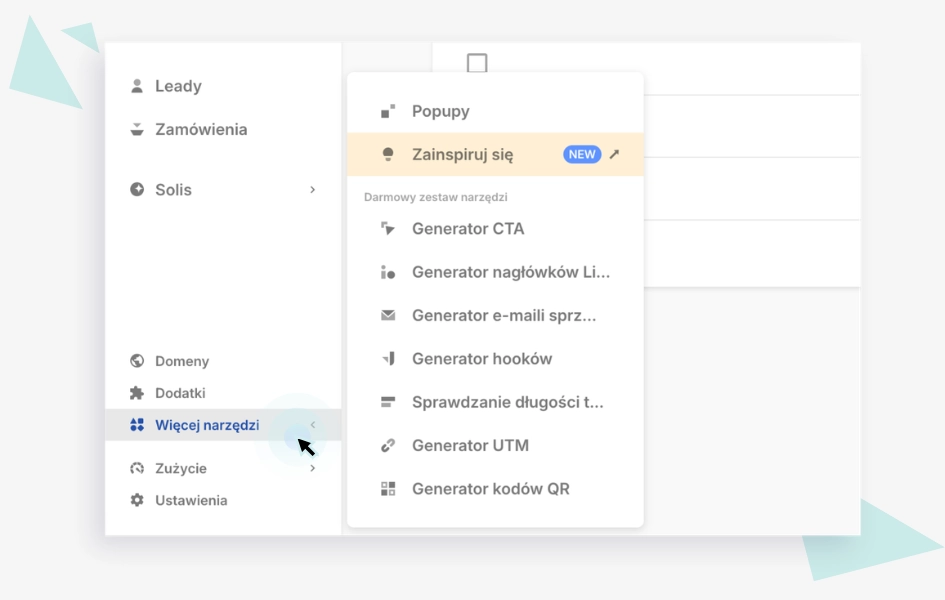Viewport: 945px width, 600px height.
Task: Click the Dodatki puzzle piece icon
Action: [137, 393]
